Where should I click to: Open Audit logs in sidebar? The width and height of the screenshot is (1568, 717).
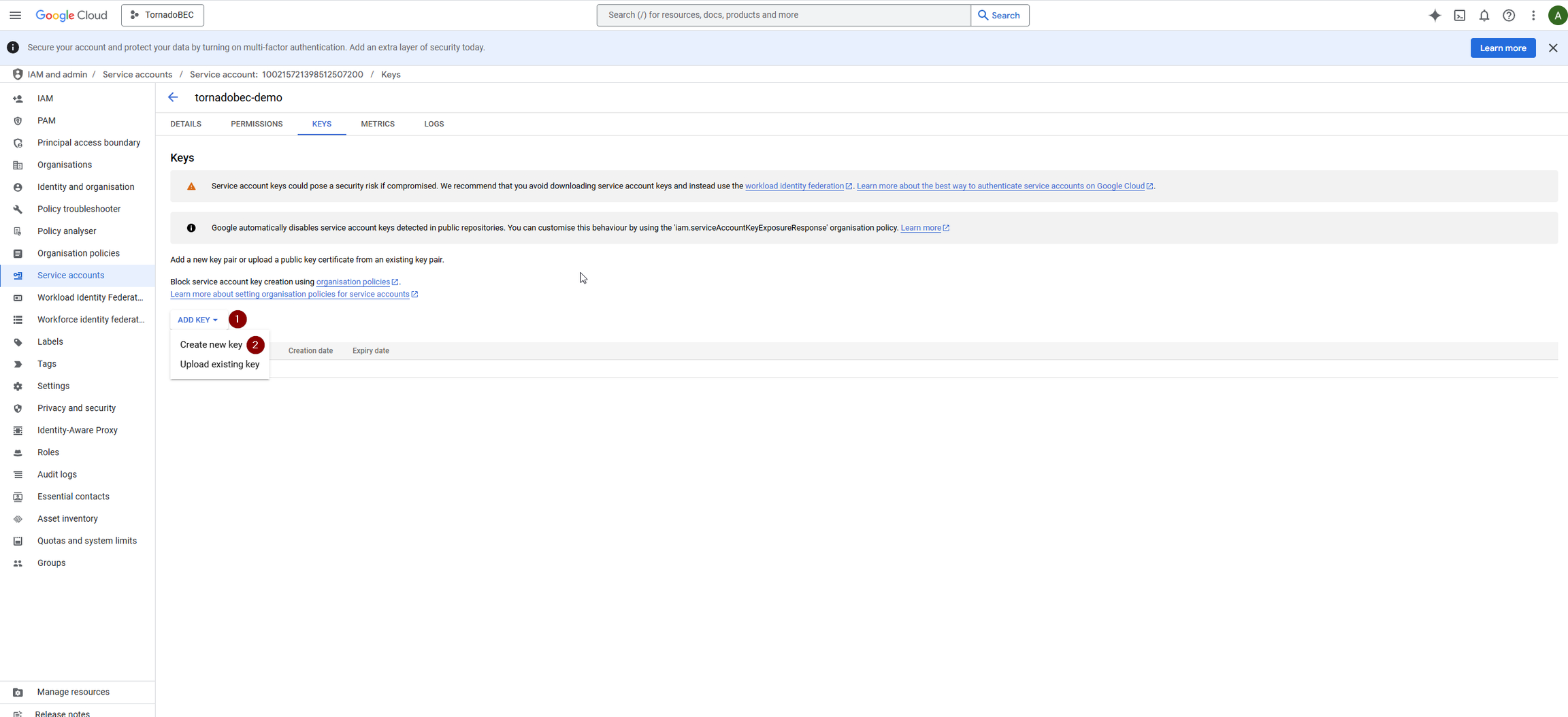tap(57, 474)
